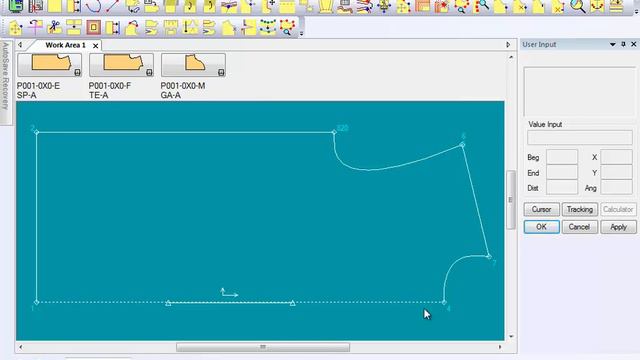Focus the Value Input field
Image resolution: width=640 pixels, height=360 pixels.
580,137
